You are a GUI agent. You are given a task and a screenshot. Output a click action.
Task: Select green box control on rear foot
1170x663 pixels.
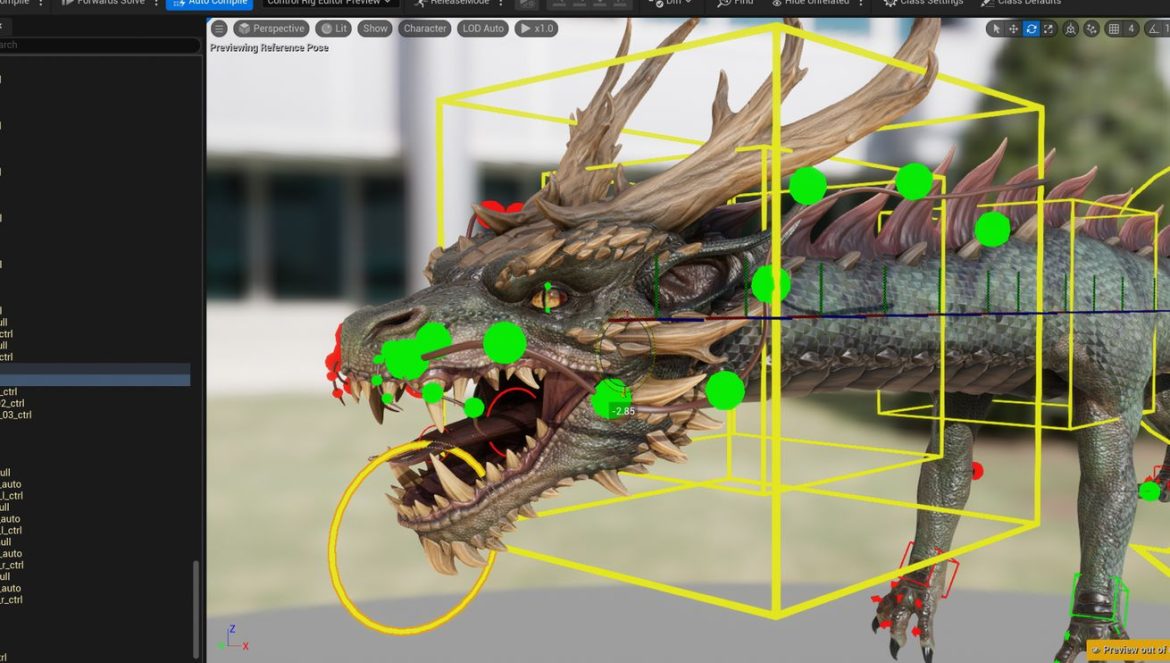point(1098,599)
